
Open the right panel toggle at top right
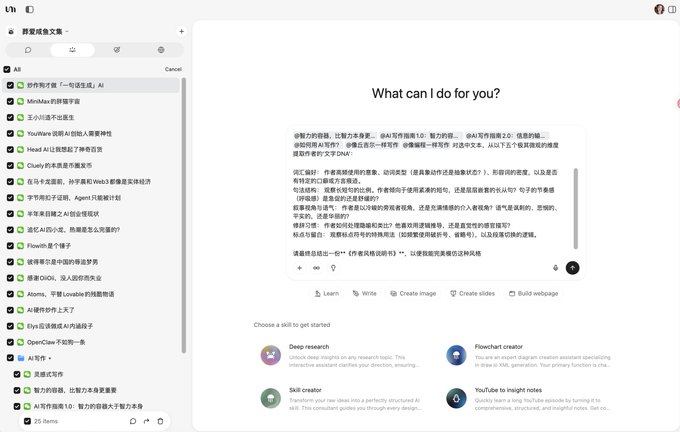672,9
